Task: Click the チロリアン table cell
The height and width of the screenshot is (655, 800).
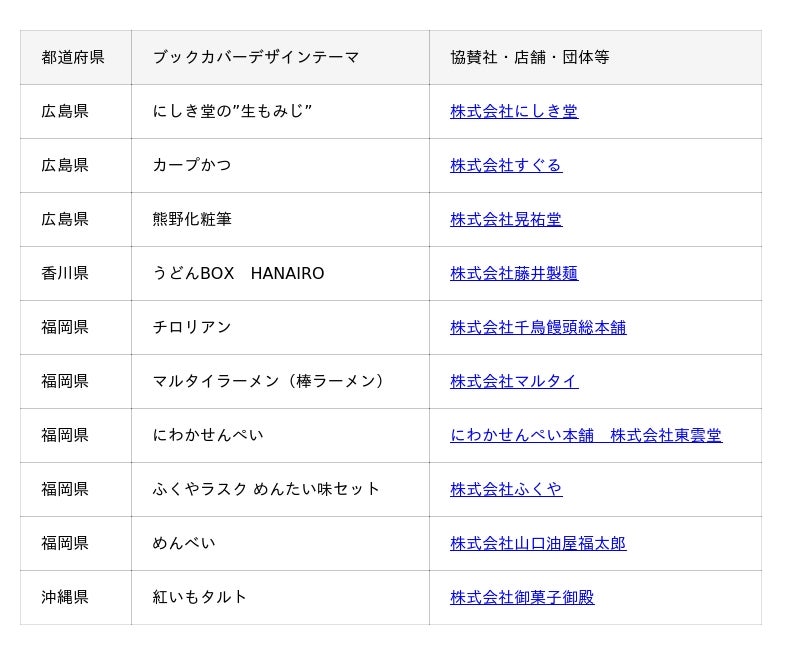Action: [x=192, y=327]
